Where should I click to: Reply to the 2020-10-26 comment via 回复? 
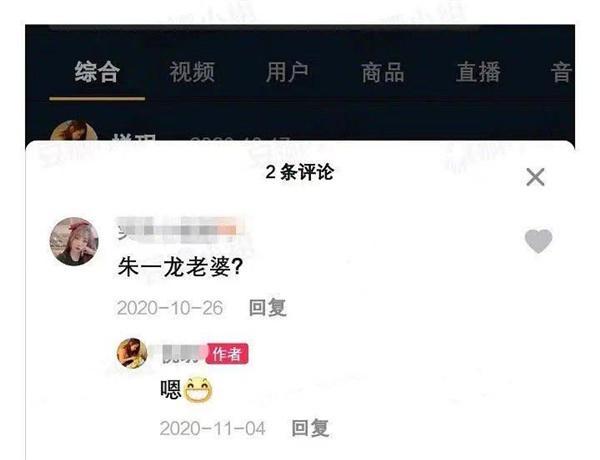[267, 308]
